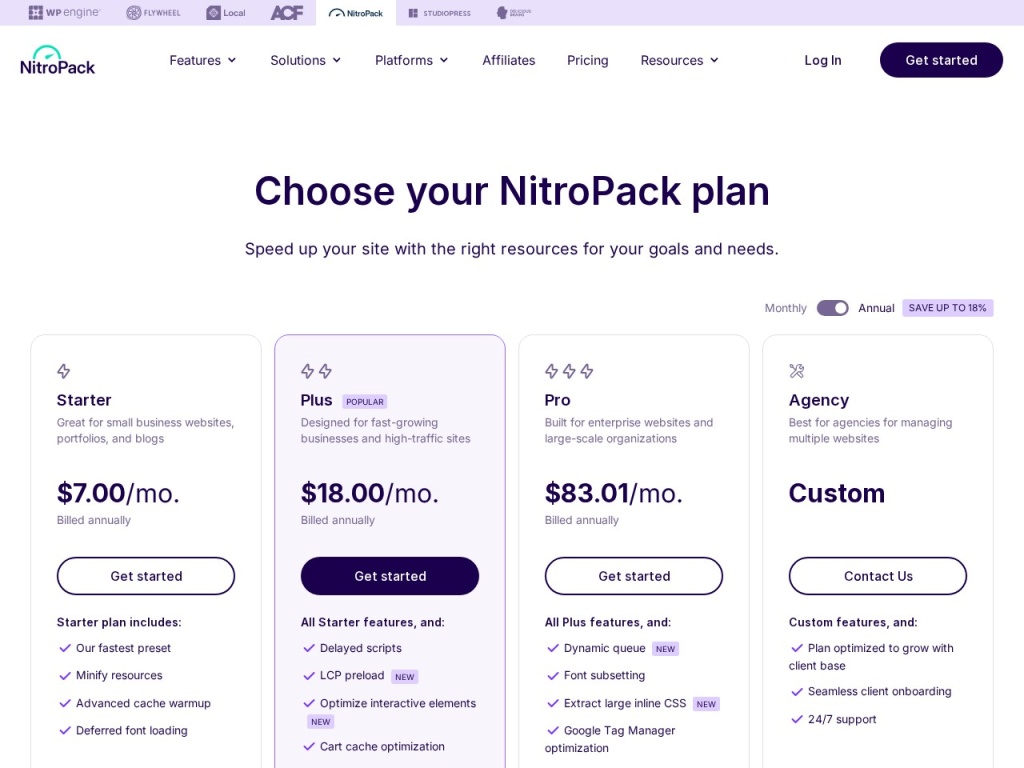Click checkmark beside Seamless client onboarding

tap(797, 692)
